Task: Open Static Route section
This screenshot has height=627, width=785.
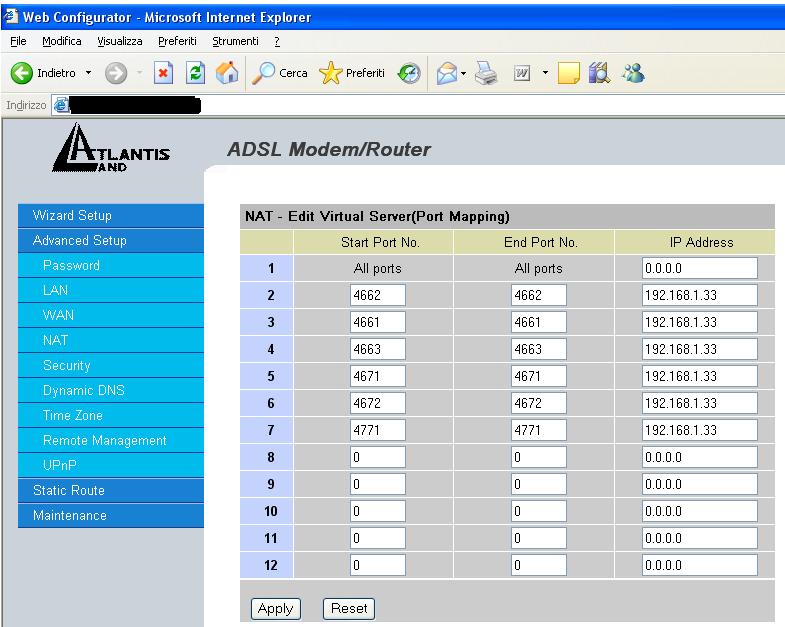Action: click(x=111, y=491)
